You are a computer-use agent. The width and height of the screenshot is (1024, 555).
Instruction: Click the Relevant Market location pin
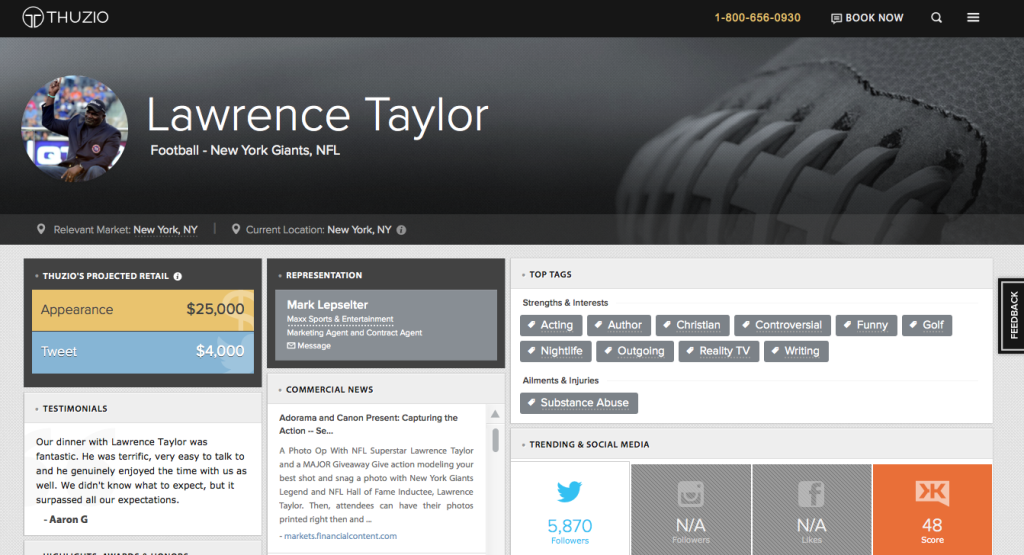click(41, 229)
